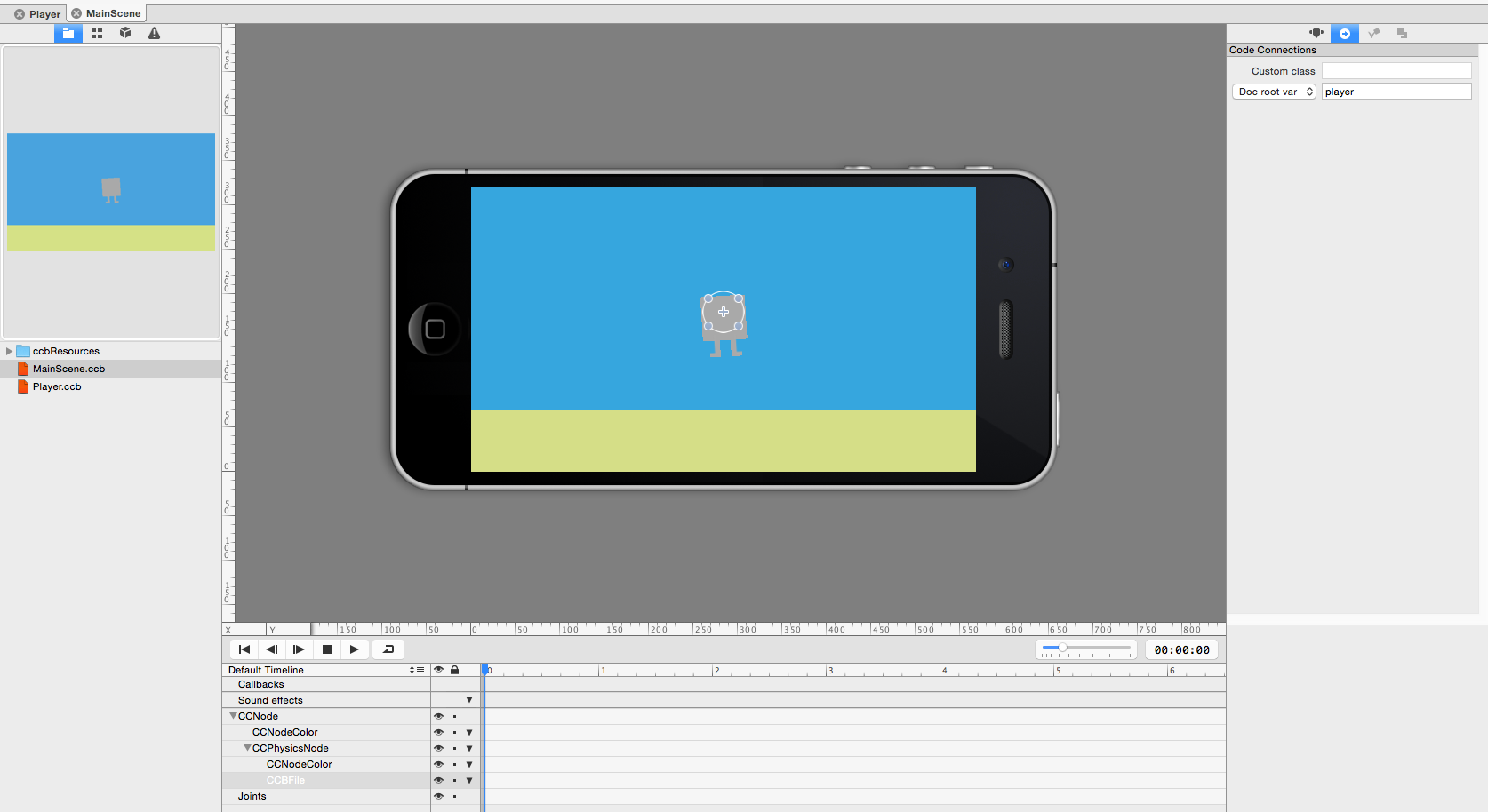
Task: Select the player character in the canvas
Action: point(724,325)
